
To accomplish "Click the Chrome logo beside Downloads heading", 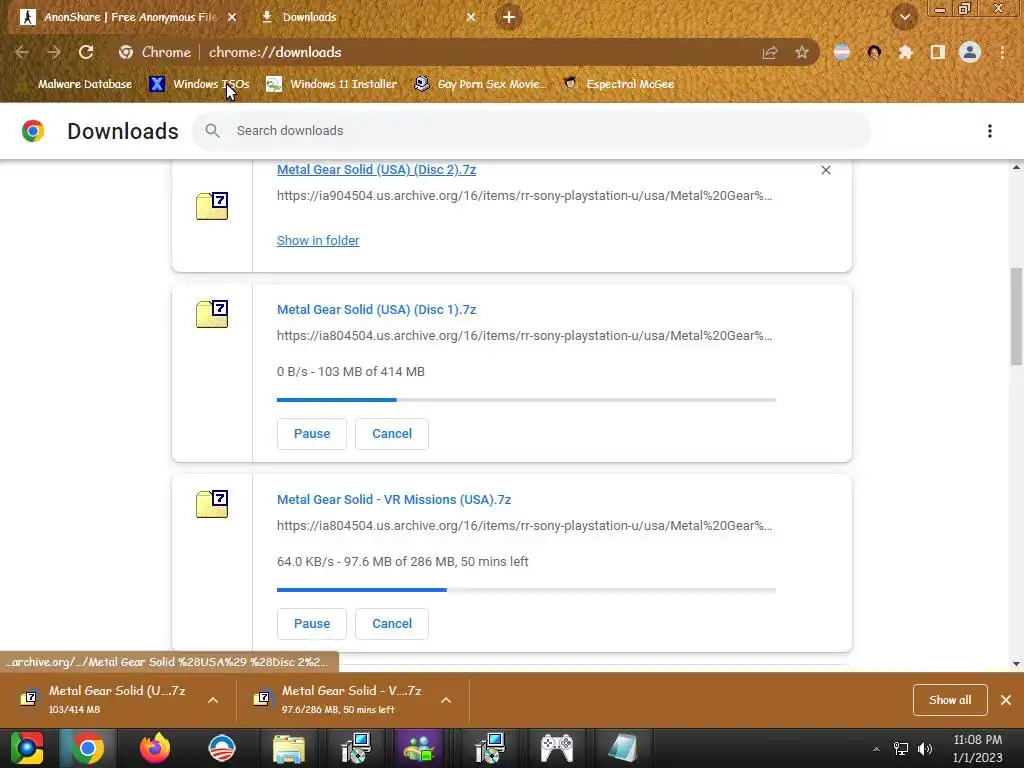I will 33,131.
